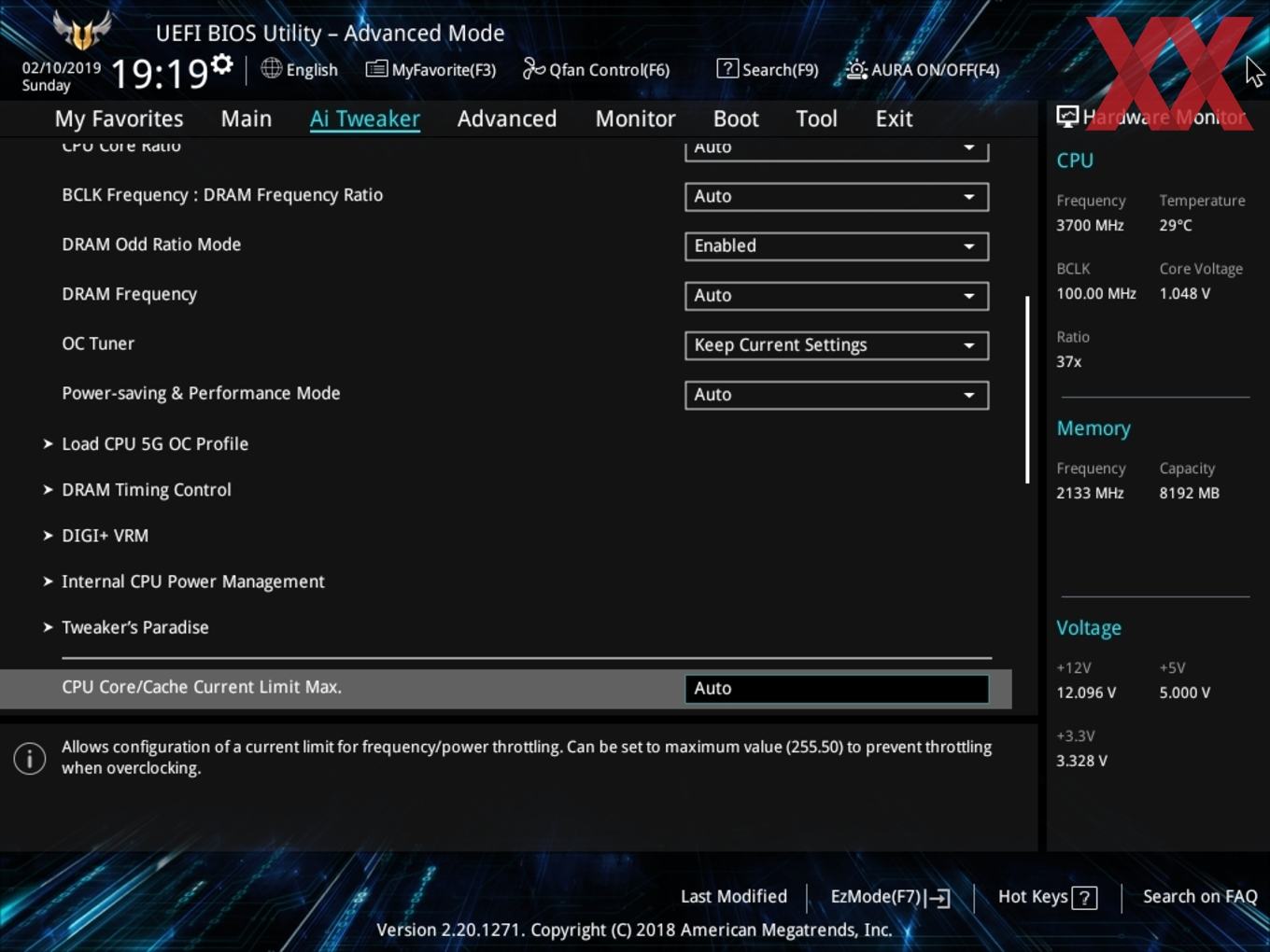Click the CPU frequency 3700 MHz value
This screenshot has height=952, width=1270.
click(1090, 225)
